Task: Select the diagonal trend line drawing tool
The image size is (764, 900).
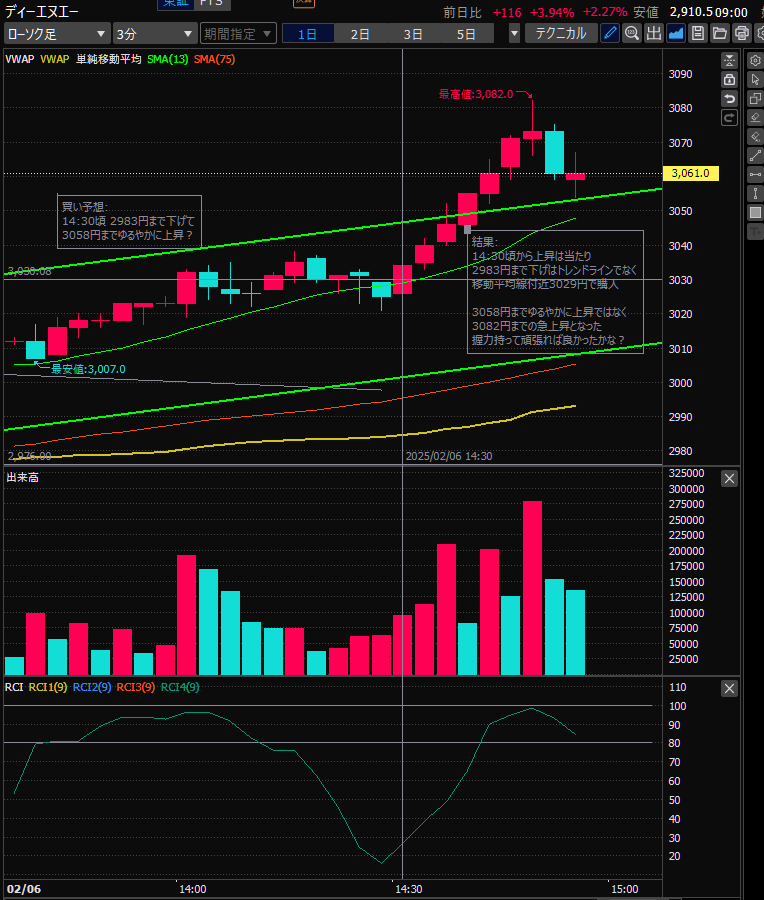Action: 755,155
